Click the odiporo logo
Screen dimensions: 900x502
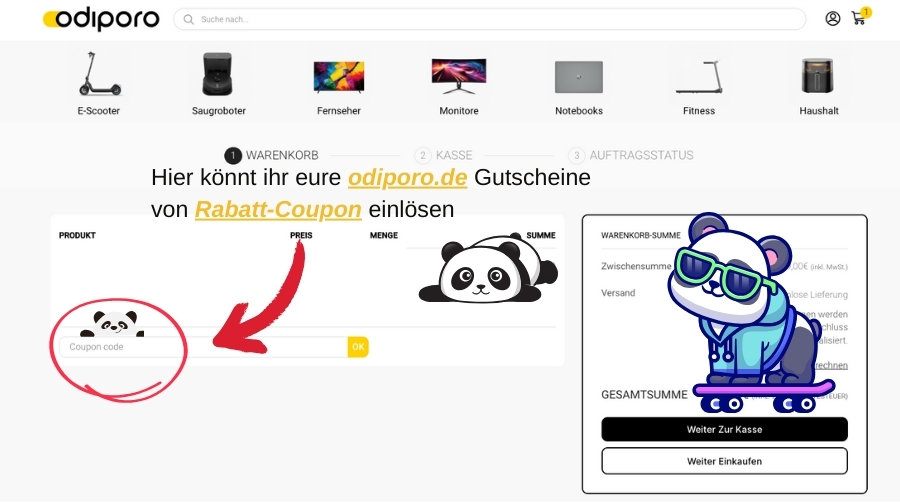click(101, 19)
